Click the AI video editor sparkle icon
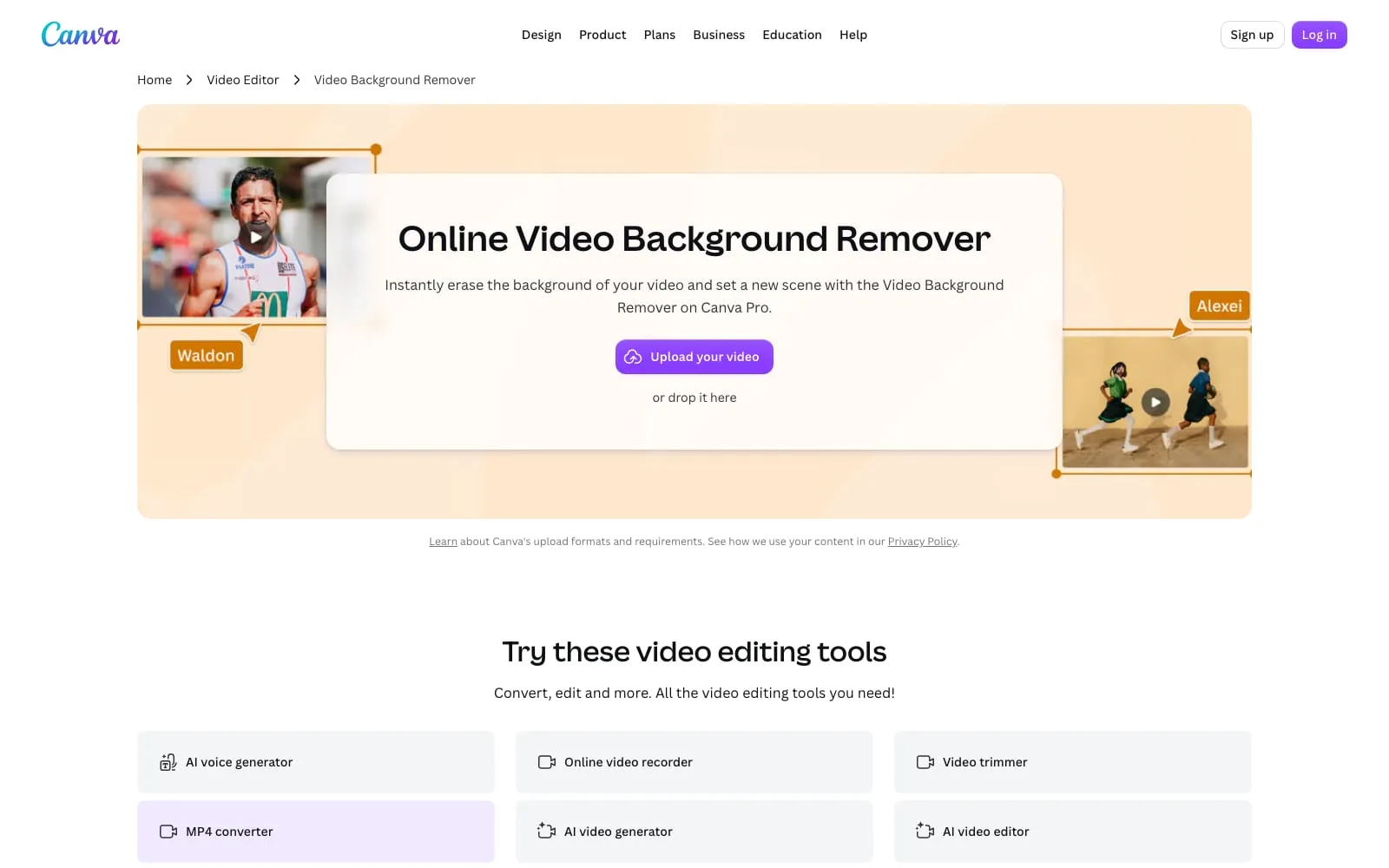 click(925, 831)
